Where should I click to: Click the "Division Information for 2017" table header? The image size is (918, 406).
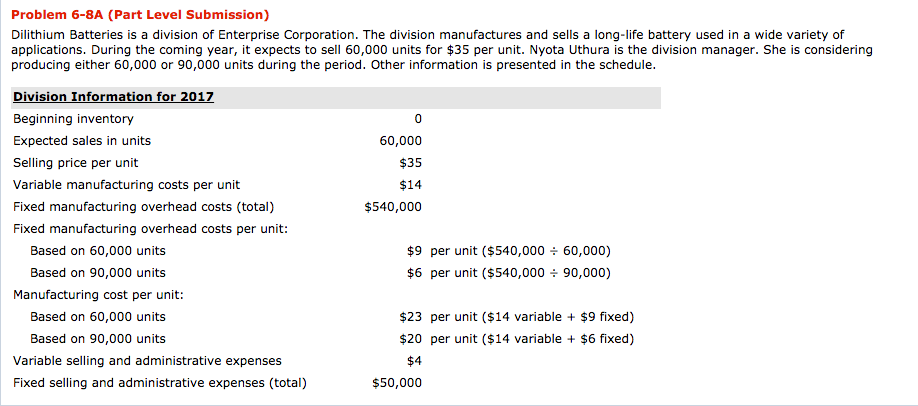113,97
